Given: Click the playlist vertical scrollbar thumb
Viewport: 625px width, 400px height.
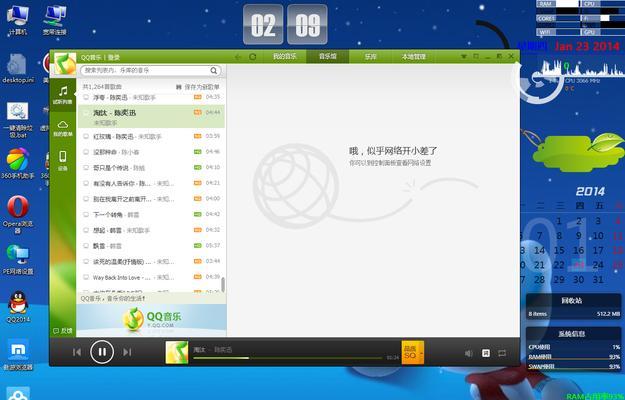Looking at the screenshot, I should (223, 284).
